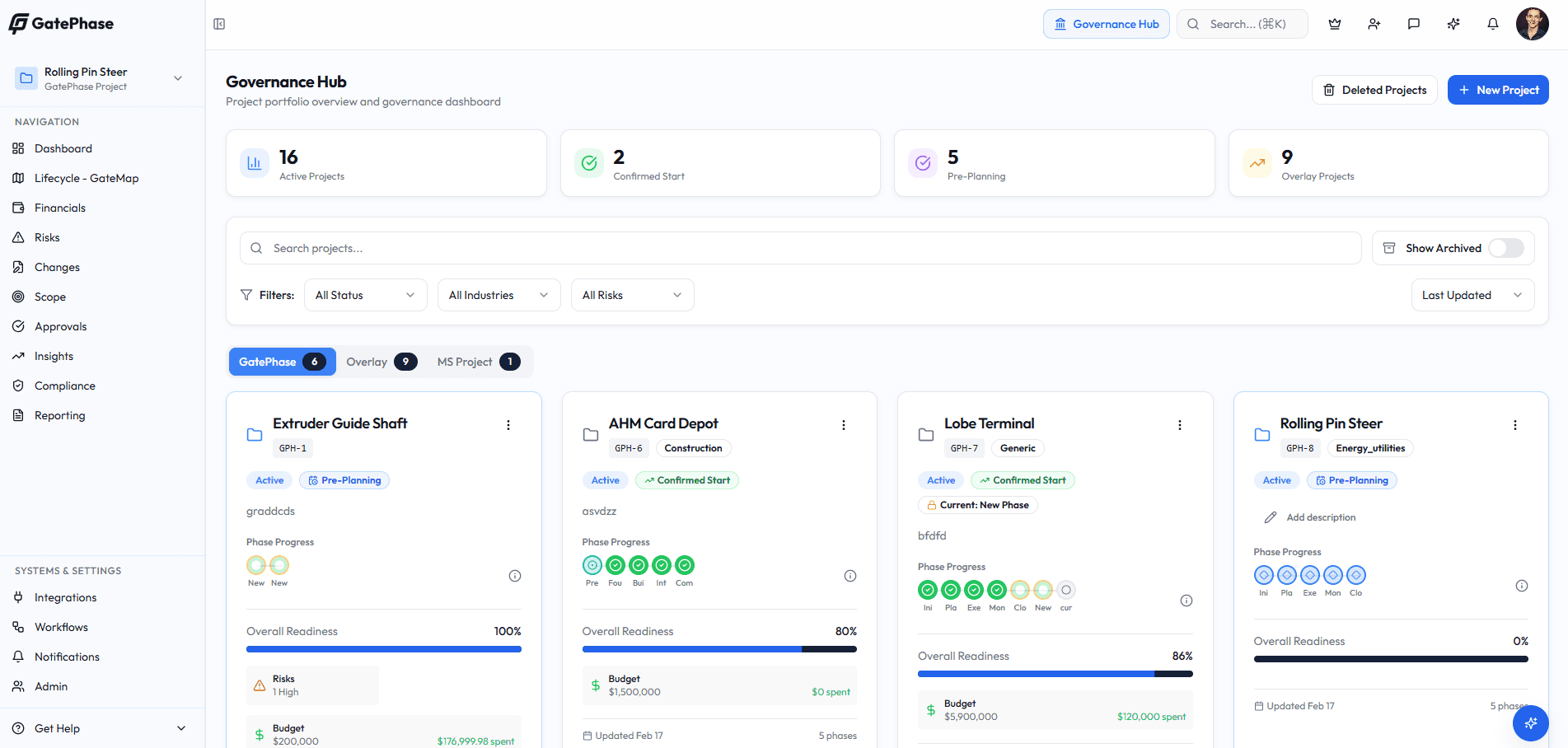The width and height of the screenshot is (1568, 748).
Task: Show phase info for Extruder Guide Shaft
Action: [x=515, y=576]
